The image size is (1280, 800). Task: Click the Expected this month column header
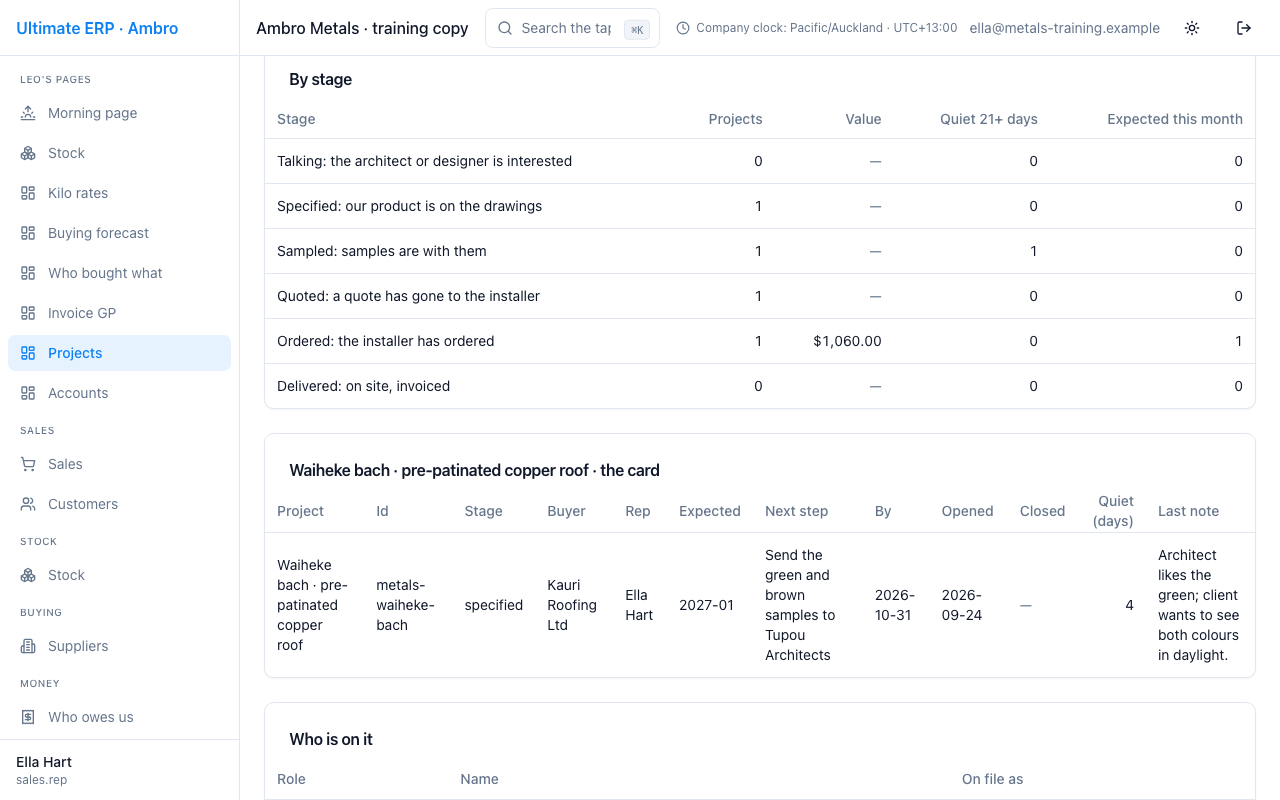click(x=1174, y=119)
